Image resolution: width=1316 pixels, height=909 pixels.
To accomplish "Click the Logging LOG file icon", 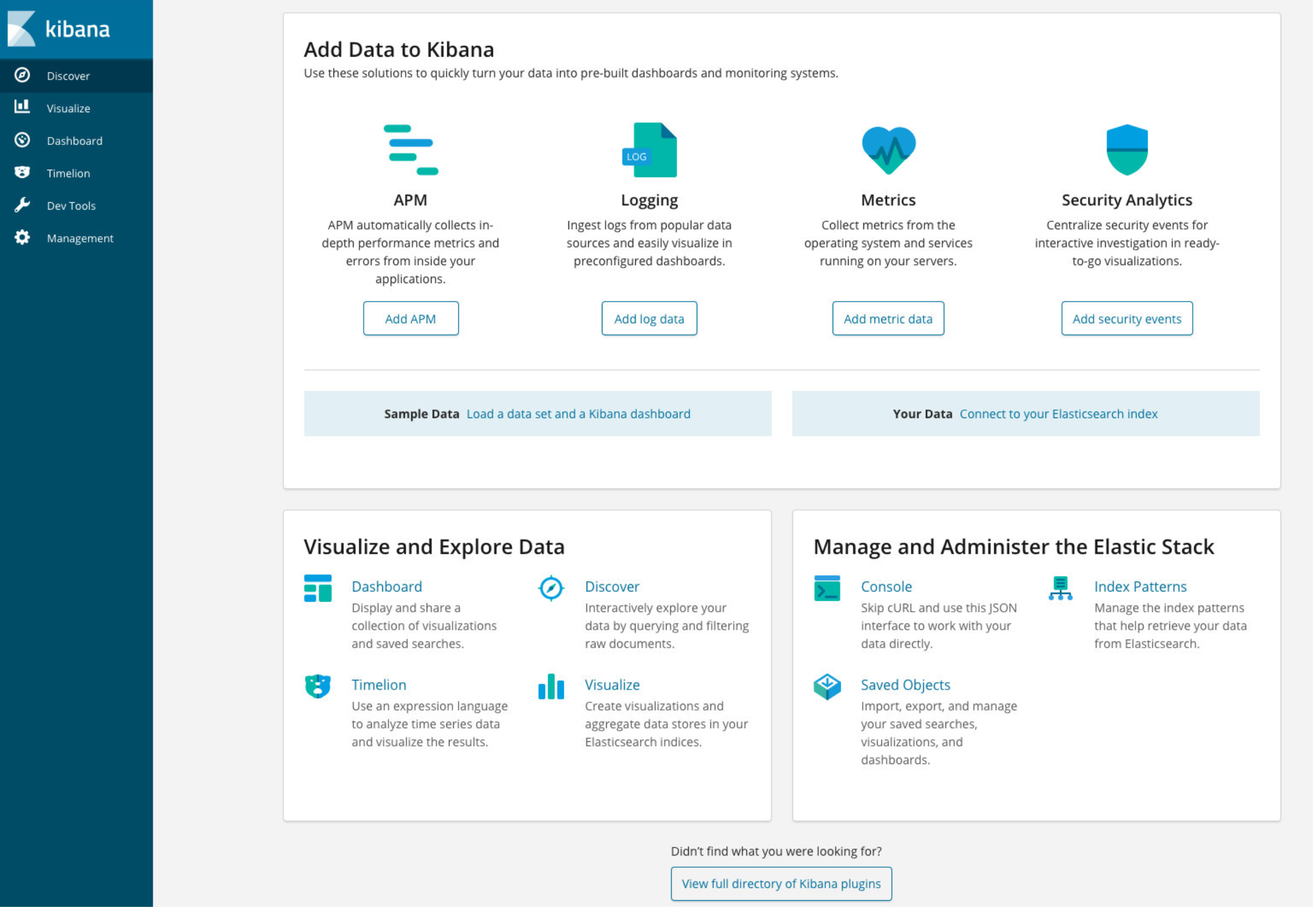I will click(651, 150).
